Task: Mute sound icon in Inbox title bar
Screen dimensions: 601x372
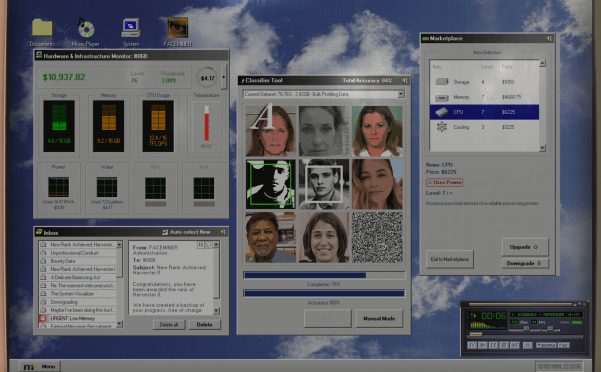Action: point(223,232)
